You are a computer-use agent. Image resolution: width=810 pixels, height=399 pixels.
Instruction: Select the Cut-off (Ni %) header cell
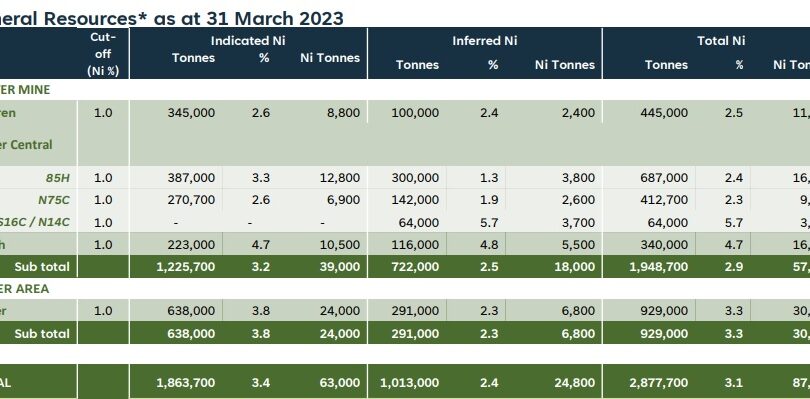coord(103,53)
